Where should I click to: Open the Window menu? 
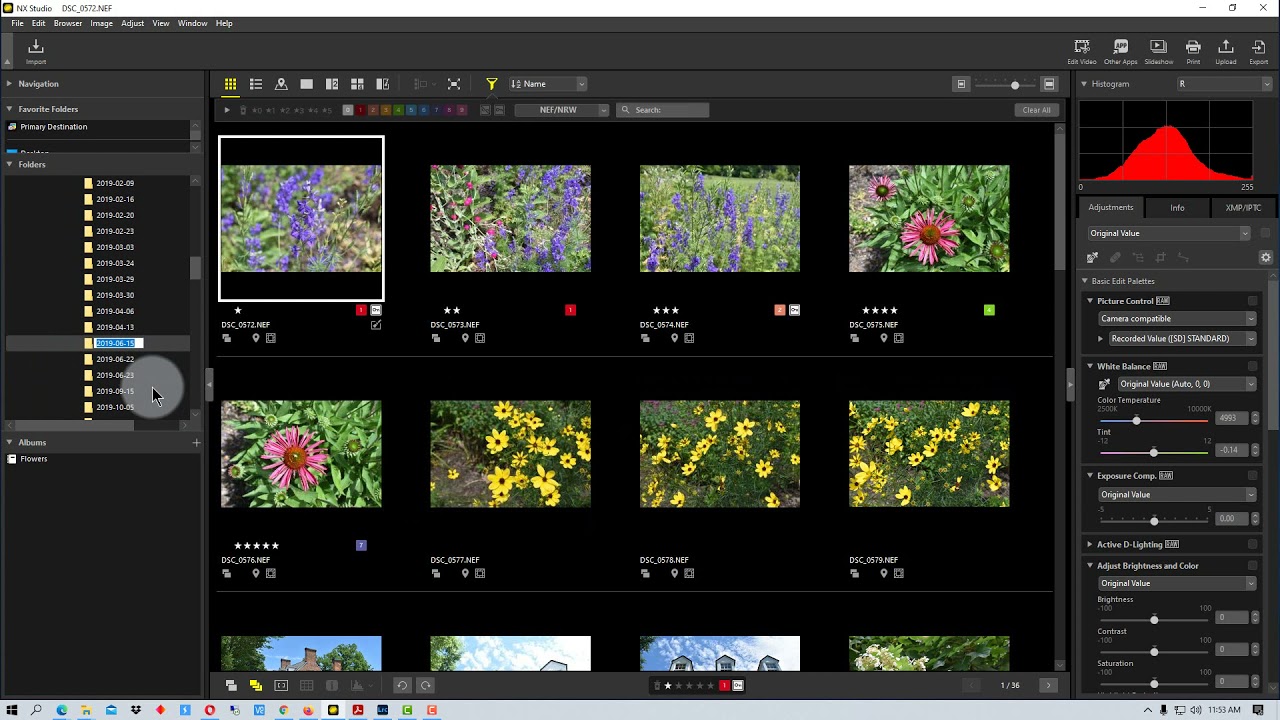(x=192, y=23)
